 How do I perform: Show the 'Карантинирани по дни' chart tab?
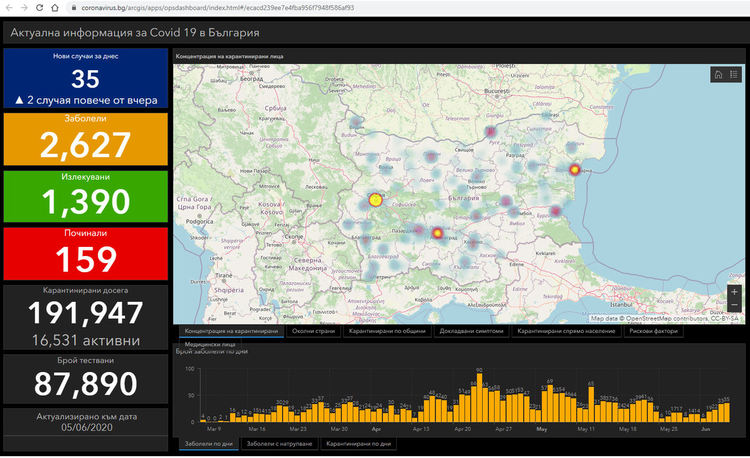coord(359,443)
